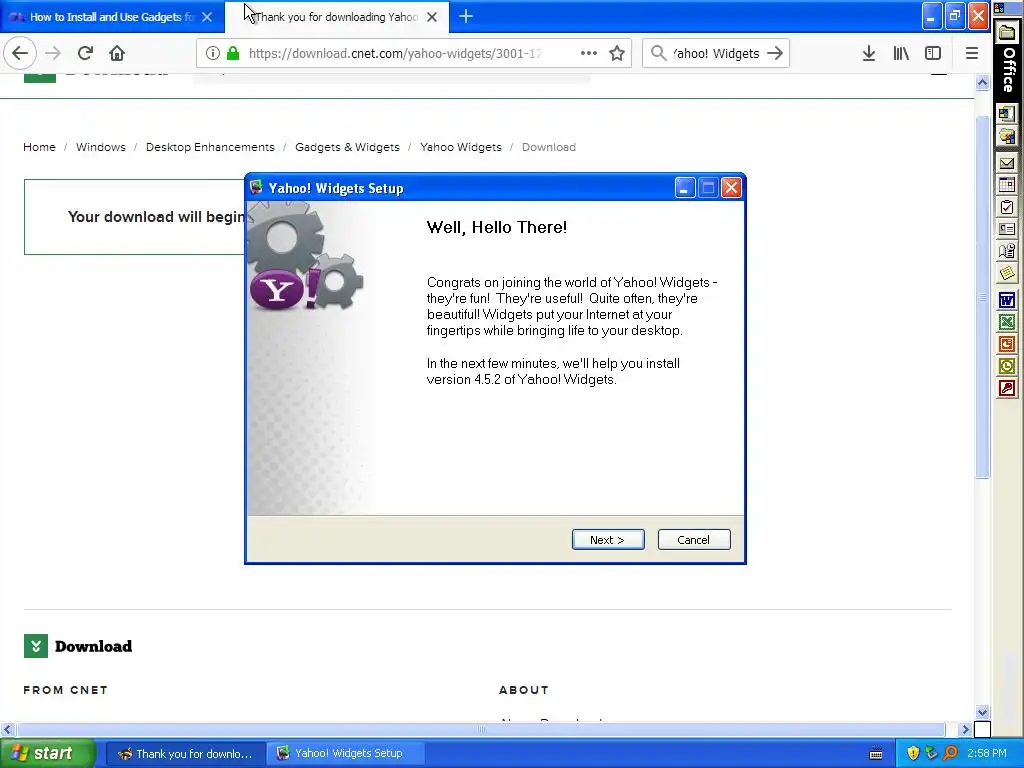
Task: Open New Journal Entry icon in Office bar
Action: coord(1007,251)
